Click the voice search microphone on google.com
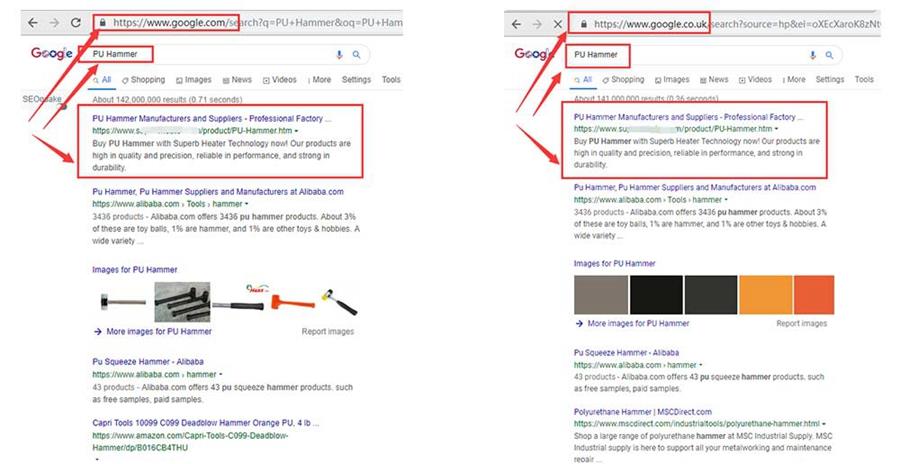Image resolution: width=900 pixels, height=464 pixels. tap(339, 55)
